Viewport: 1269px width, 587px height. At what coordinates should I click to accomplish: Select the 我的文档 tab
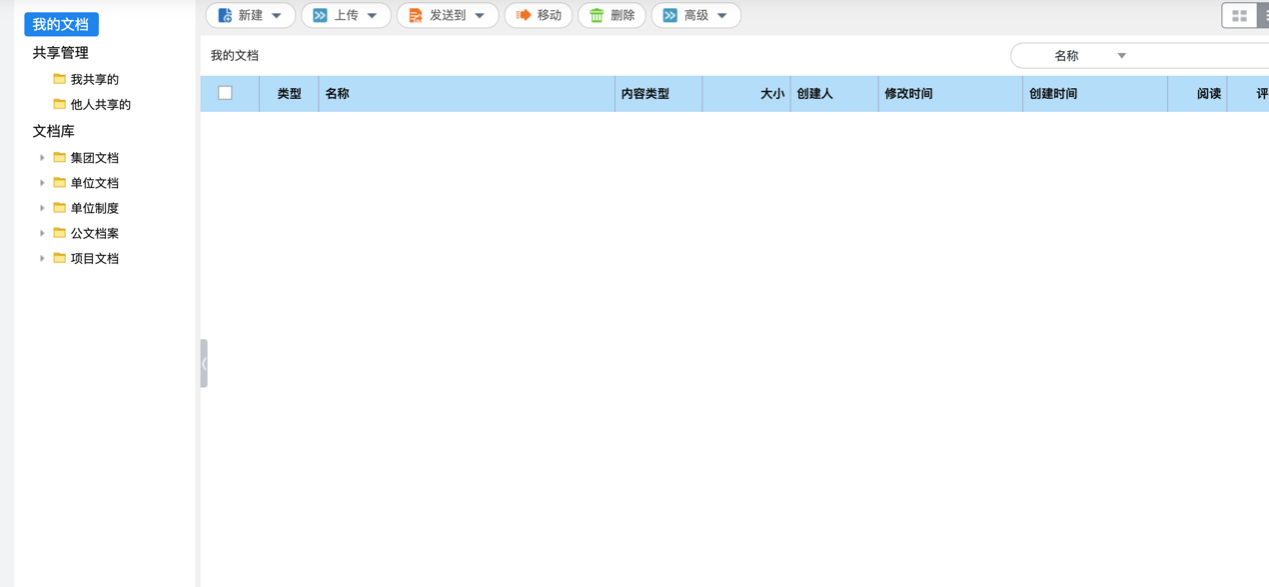pos(61,24)
